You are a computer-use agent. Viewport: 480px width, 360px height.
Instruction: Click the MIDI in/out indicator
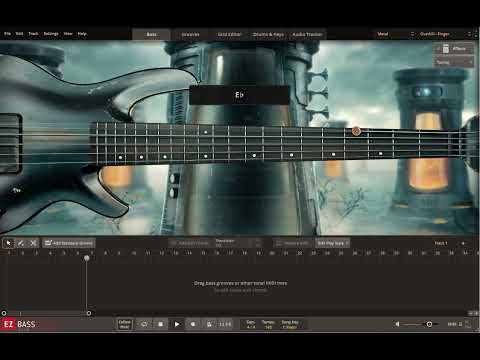coord(455,324)
